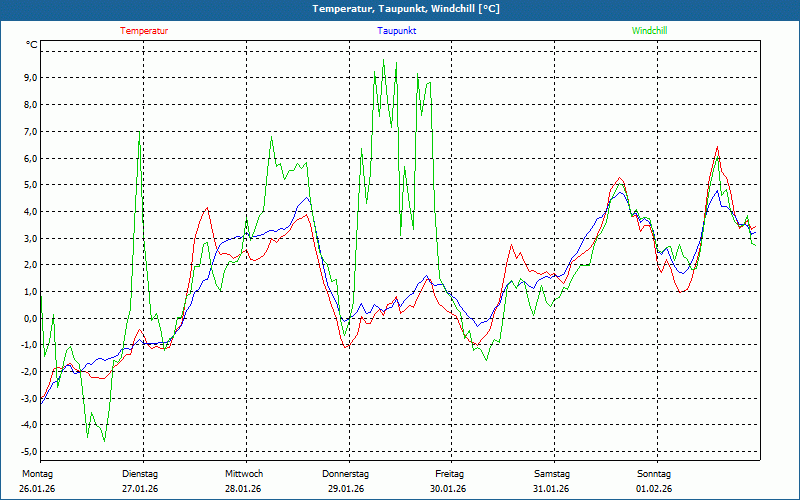Select the blue Taupunkt legend label
The height and width of the screenshot is (500, 800).
pos(397,31)
